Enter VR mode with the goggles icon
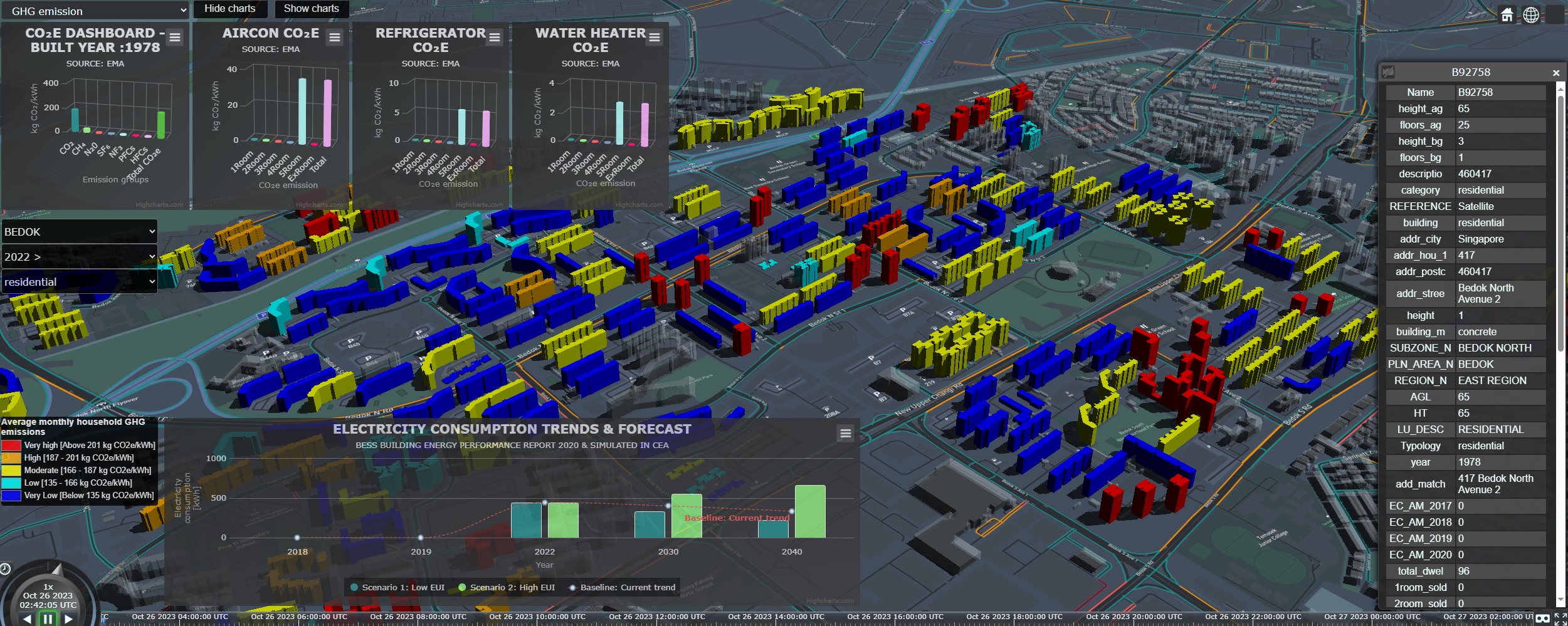The width and height of the screenshot is (1568, 626). [x=1543, y=619]
